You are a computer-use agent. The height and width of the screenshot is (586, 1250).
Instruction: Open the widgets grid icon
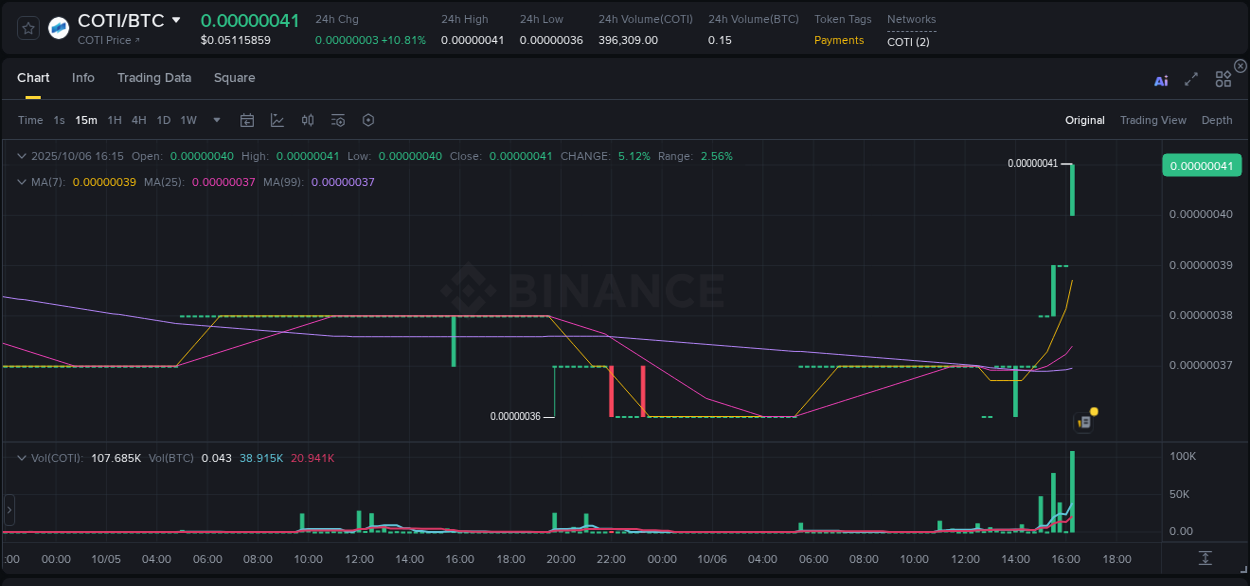(x=1223, y=79)
